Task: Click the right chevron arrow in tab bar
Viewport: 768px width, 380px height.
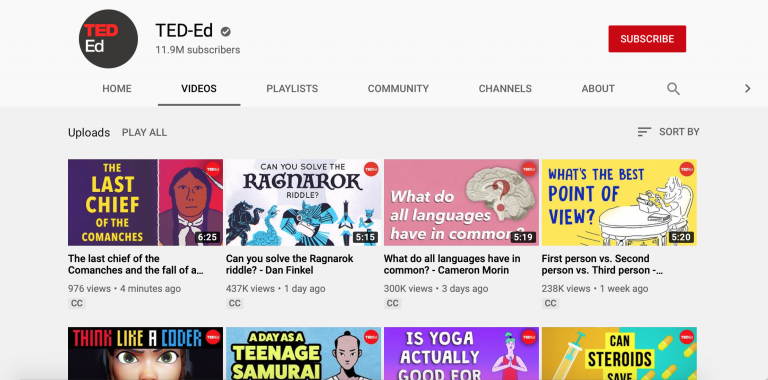Action: tap(747, 89)
